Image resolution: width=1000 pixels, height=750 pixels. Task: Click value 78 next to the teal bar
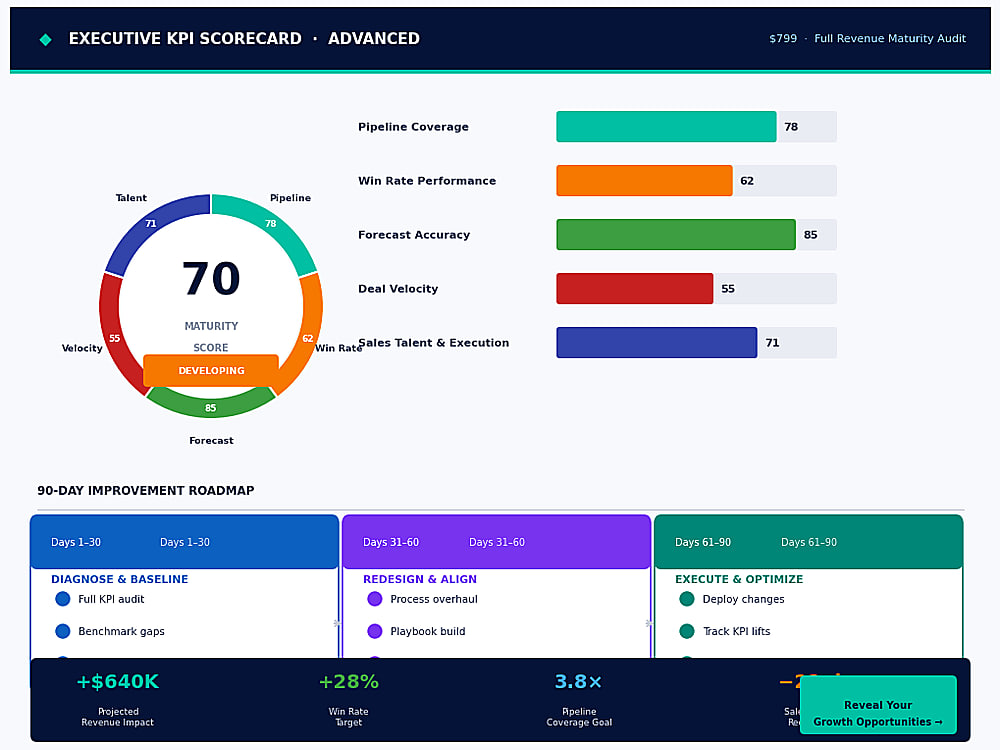pyautogui.click(x=791, y=127)
